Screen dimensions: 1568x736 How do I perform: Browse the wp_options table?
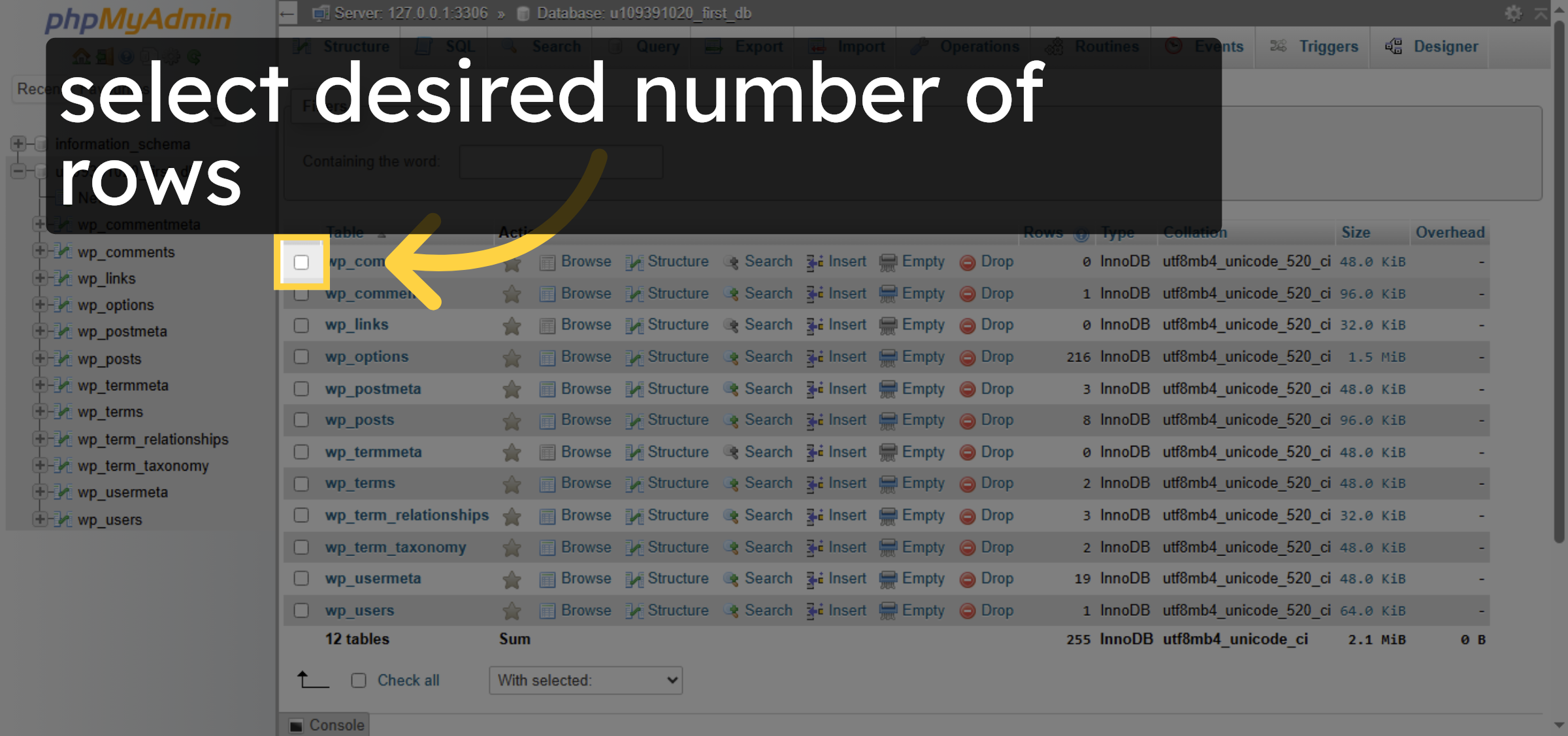[586, 357]
